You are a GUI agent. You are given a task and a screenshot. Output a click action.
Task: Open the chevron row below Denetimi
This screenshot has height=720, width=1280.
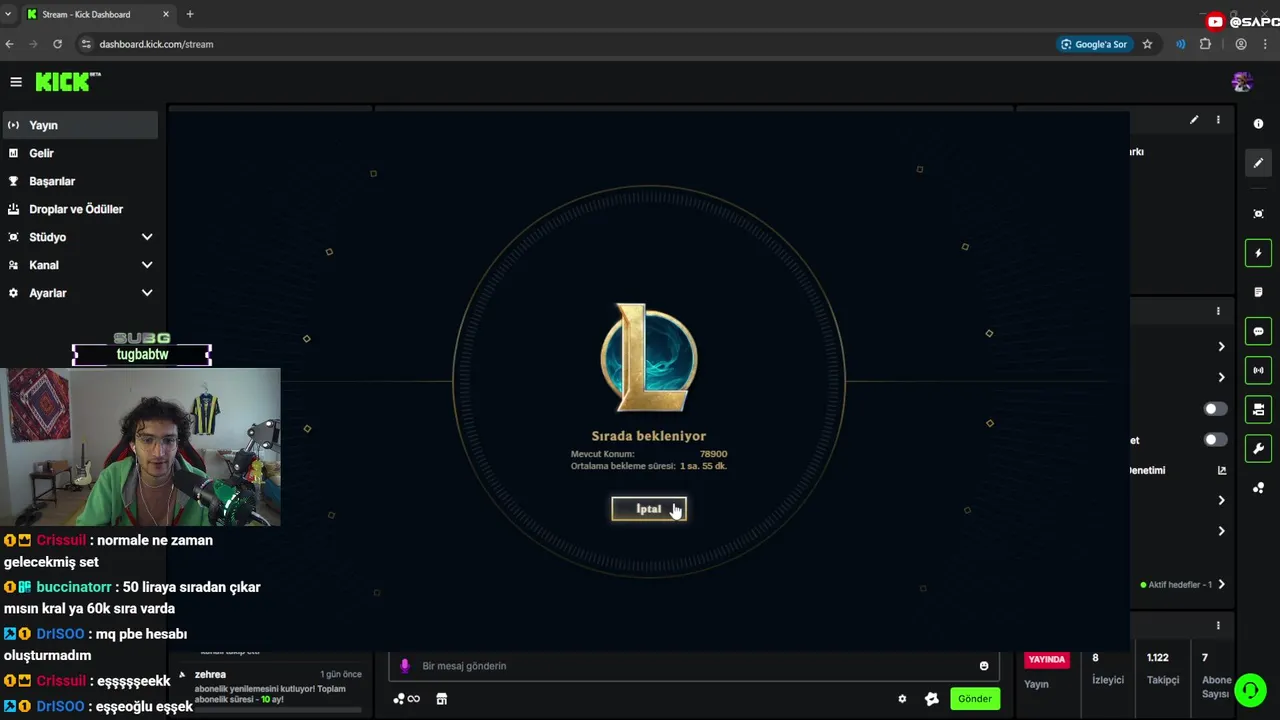(x=1221, y=500)
